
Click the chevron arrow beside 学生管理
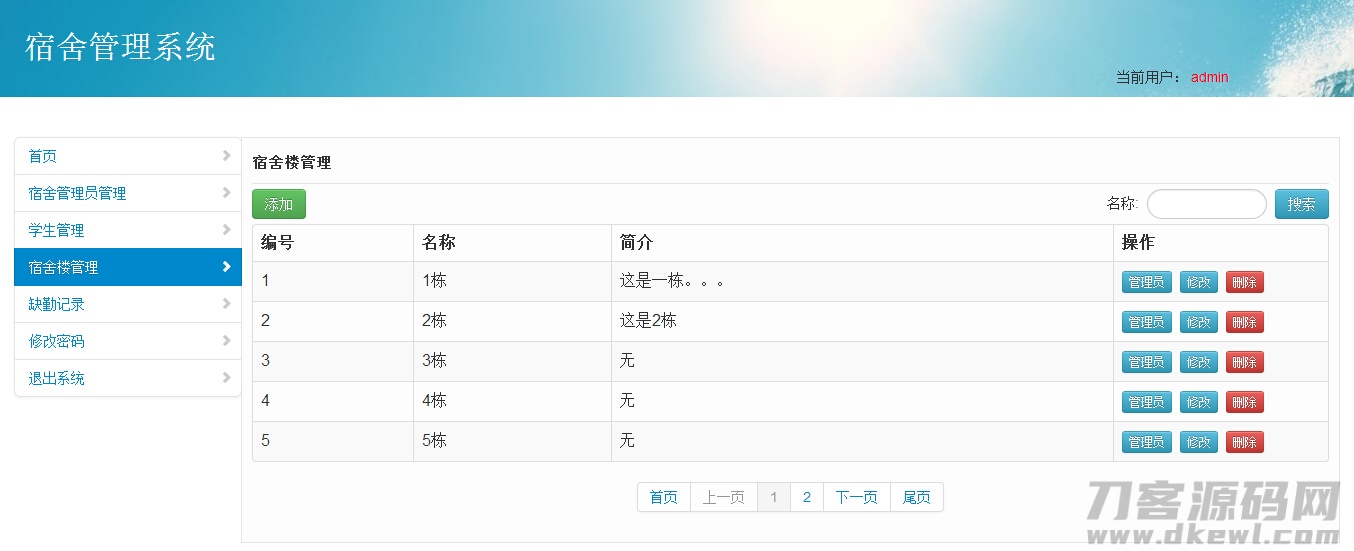[226, 230]
